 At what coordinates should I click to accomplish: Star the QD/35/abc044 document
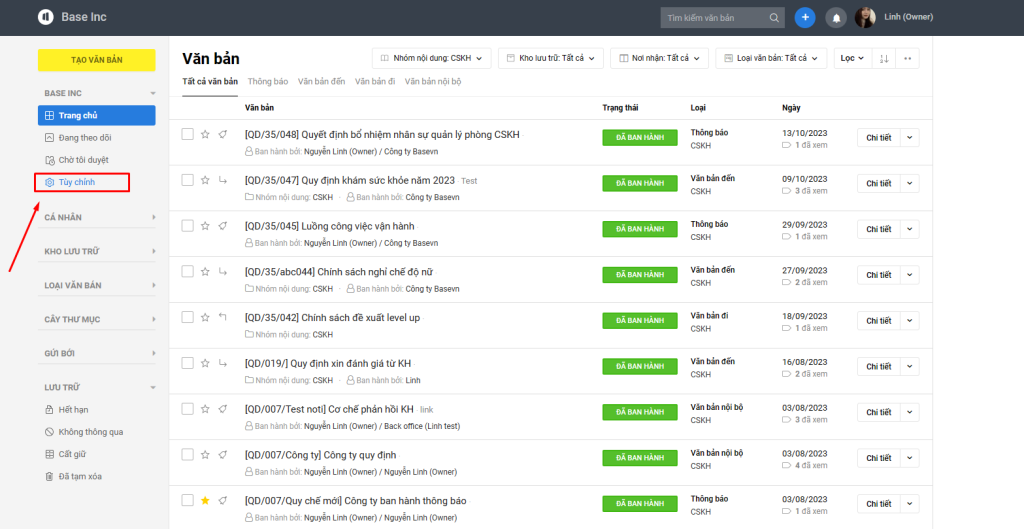205,271
